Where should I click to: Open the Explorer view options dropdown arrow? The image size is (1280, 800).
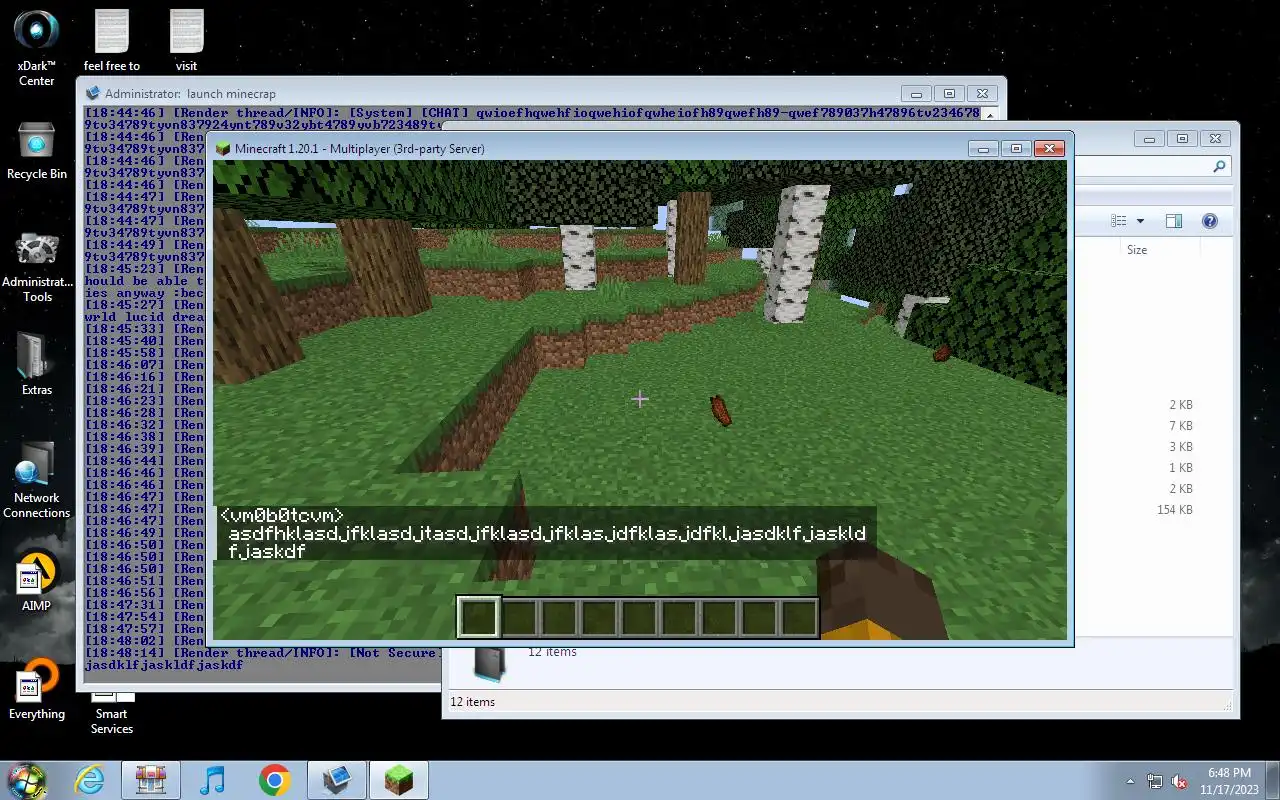[1140, 221]
